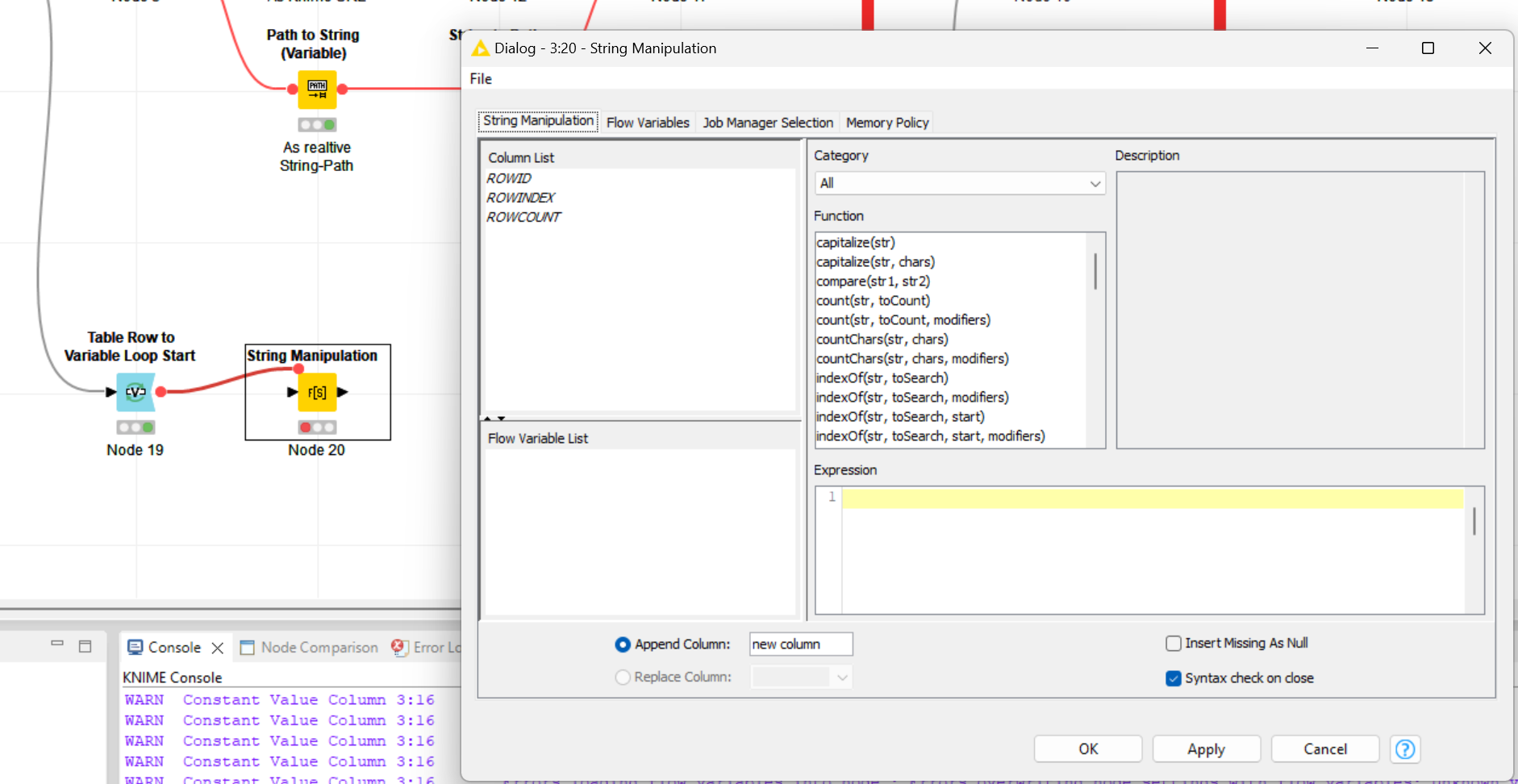
Task: Open the Memory Policy tab
Action: point(887,123)
